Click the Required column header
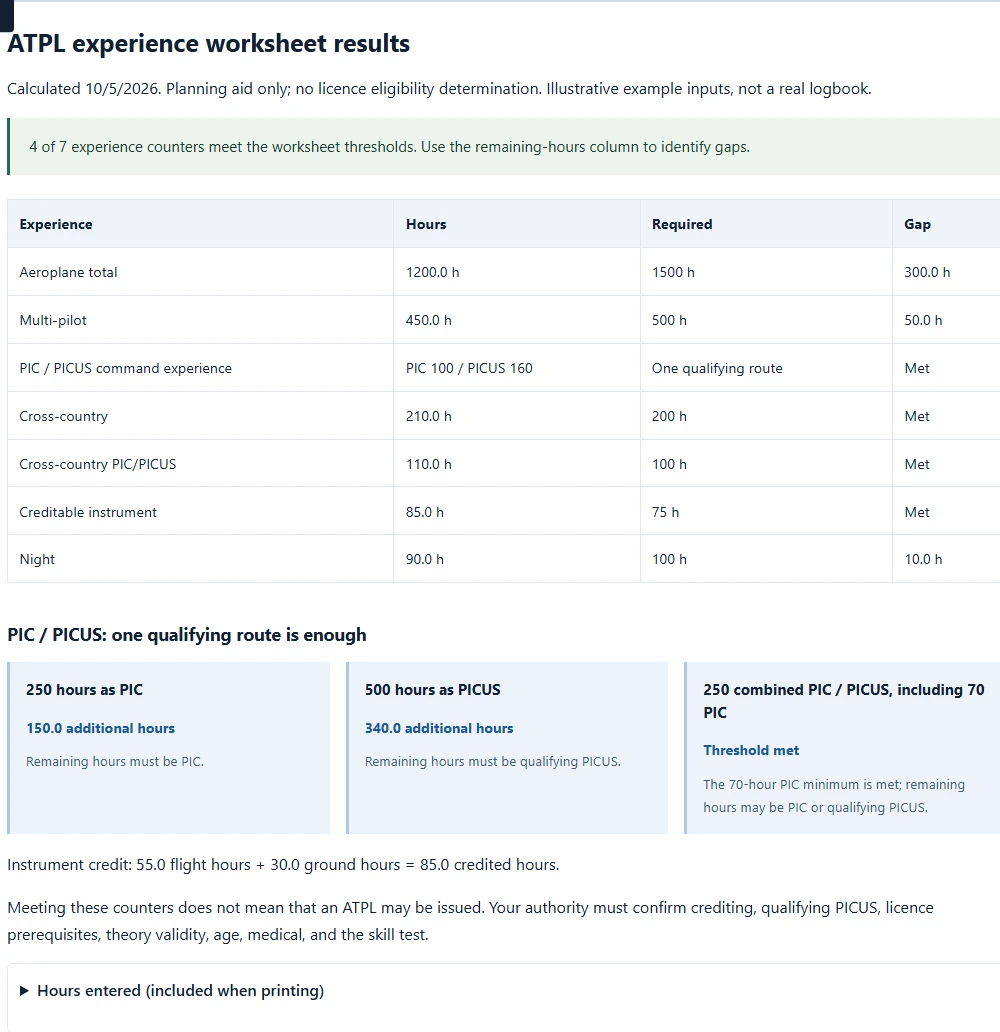Screen dimensions: 1000x1032 point(682,224)
